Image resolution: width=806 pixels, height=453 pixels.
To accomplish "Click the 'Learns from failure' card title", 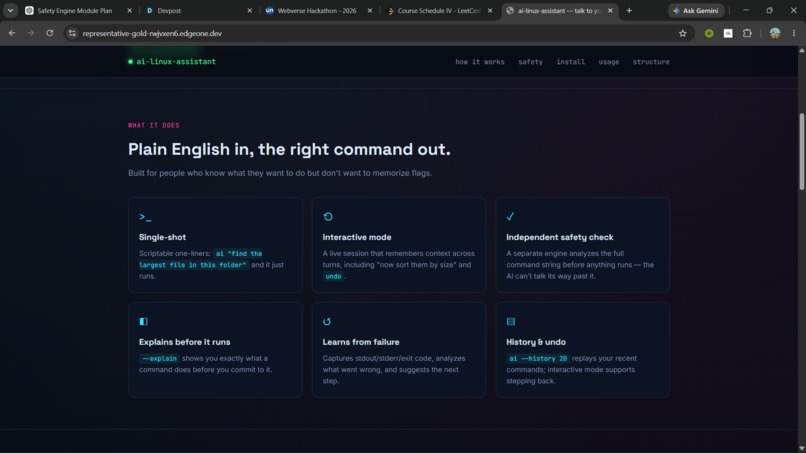I will [361, 342].
